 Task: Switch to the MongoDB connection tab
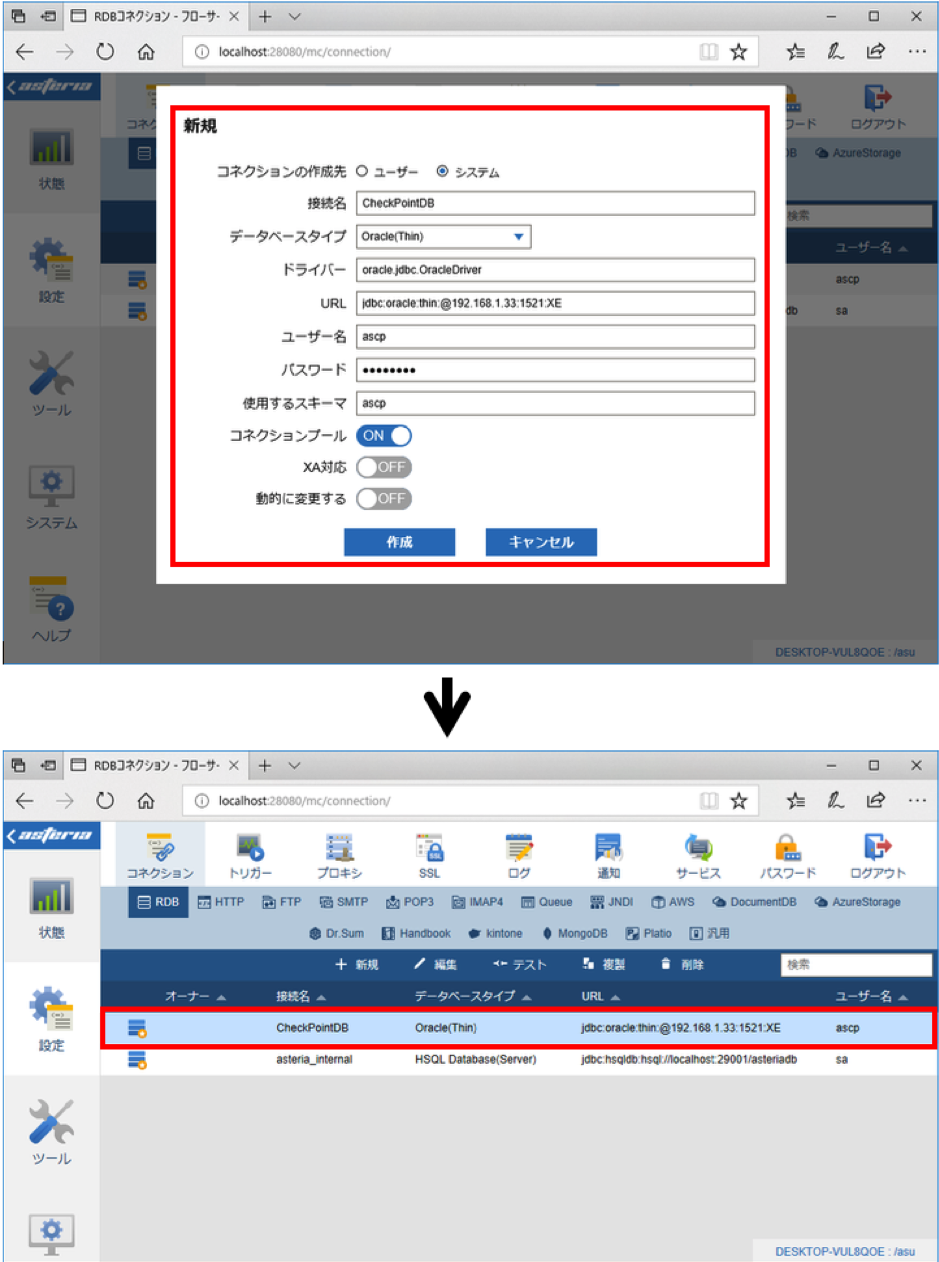pyautogui.click(x=576, y=934)
